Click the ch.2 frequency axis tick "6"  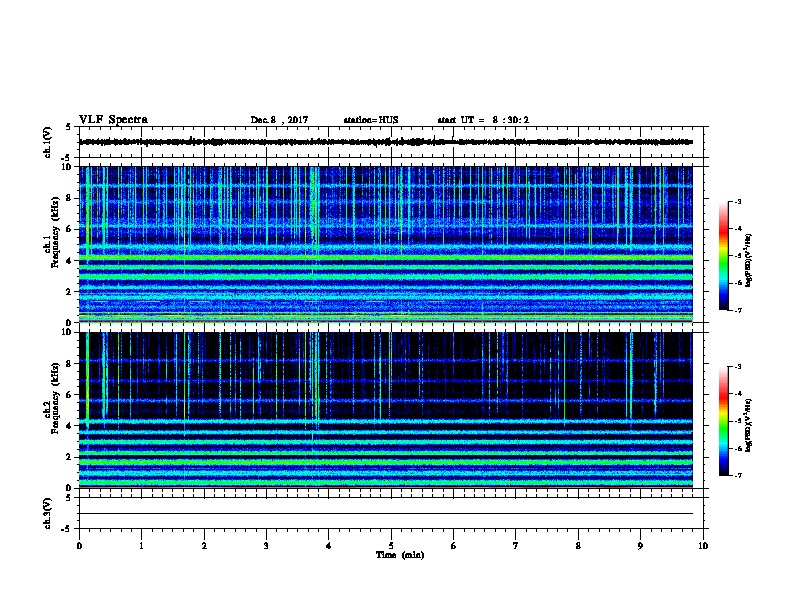[x=69, y=395]
